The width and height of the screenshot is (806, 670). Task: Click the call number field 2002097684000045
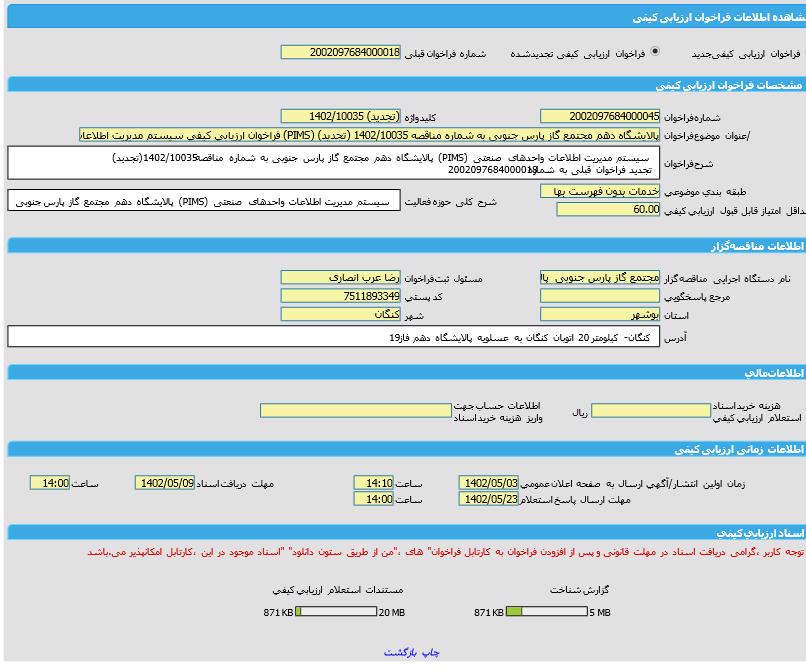(x=599, y=116)
